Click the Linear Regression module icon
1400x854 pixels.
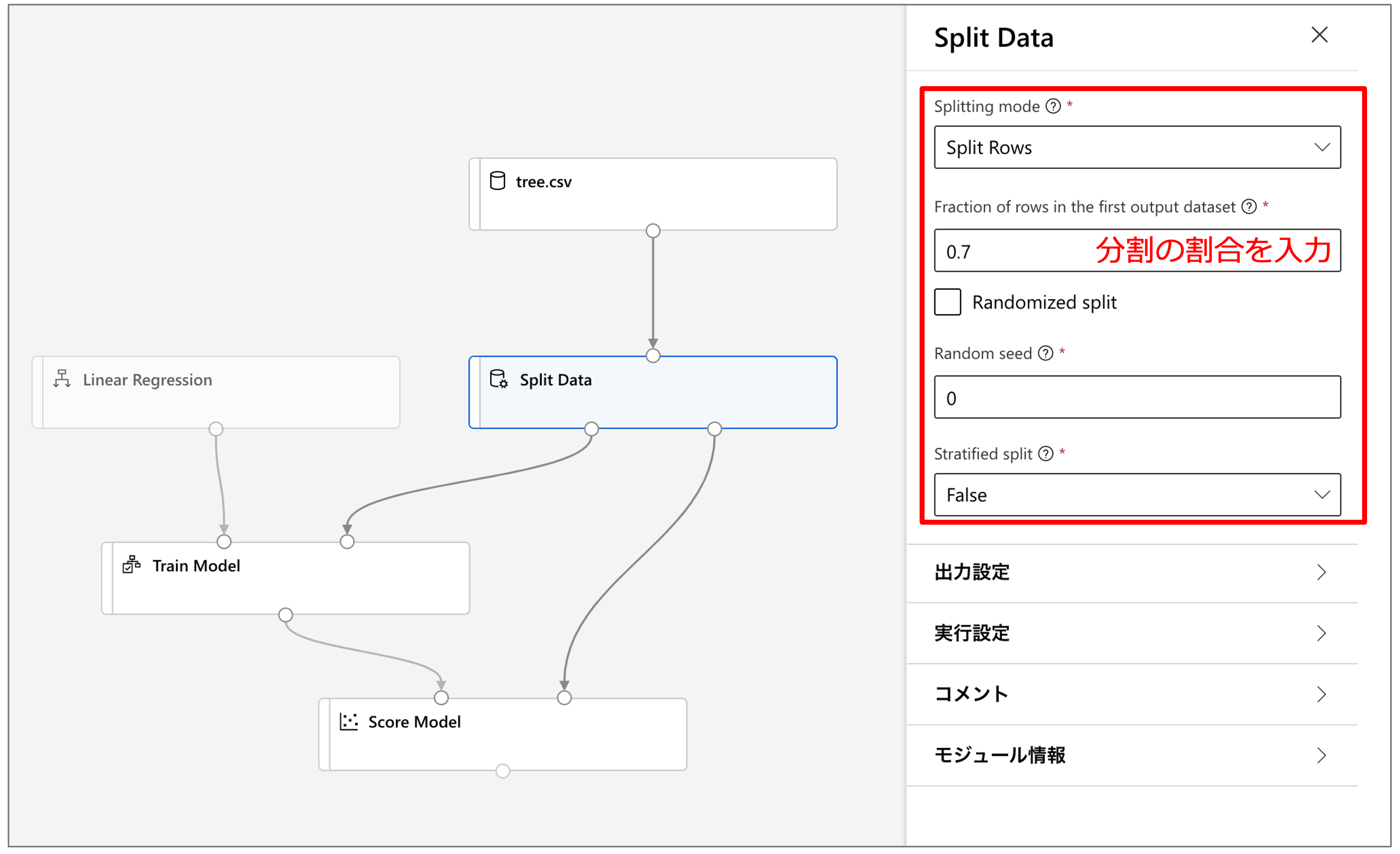tap(62, 378)
